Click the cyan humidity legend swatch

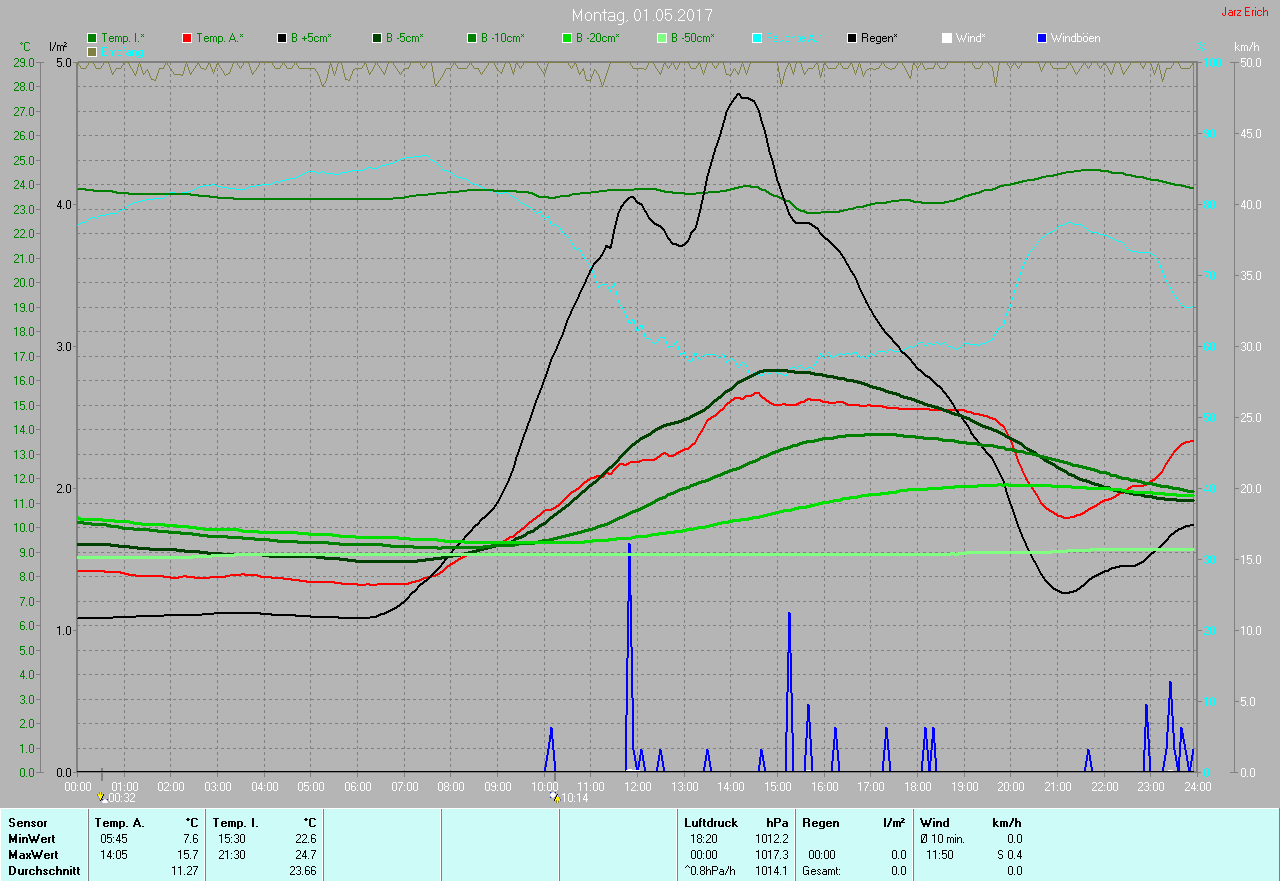tap(757, 38)
